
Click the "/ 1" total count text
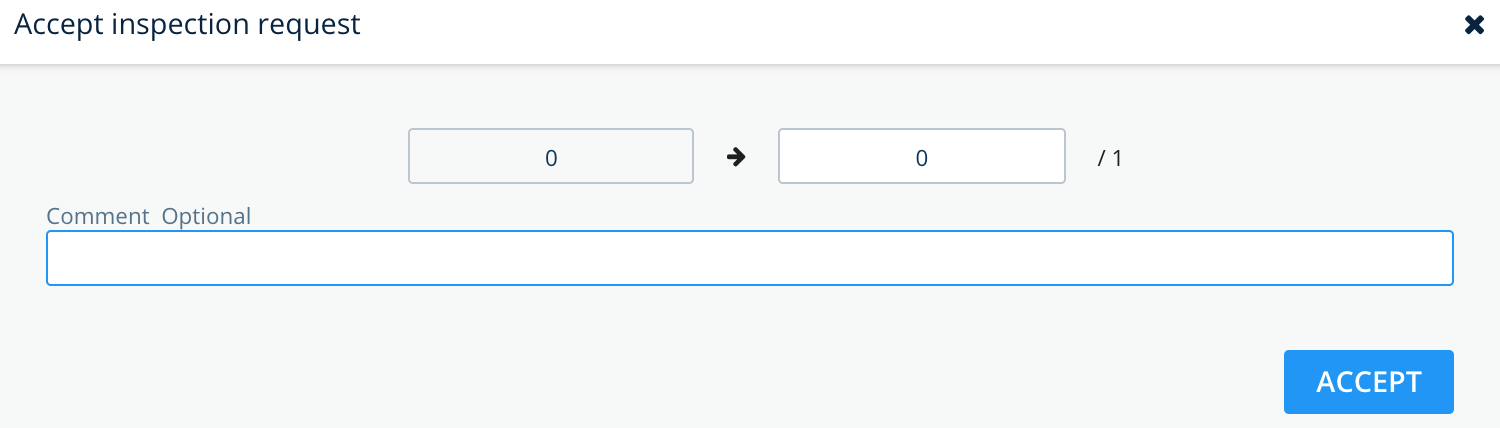1110,158
